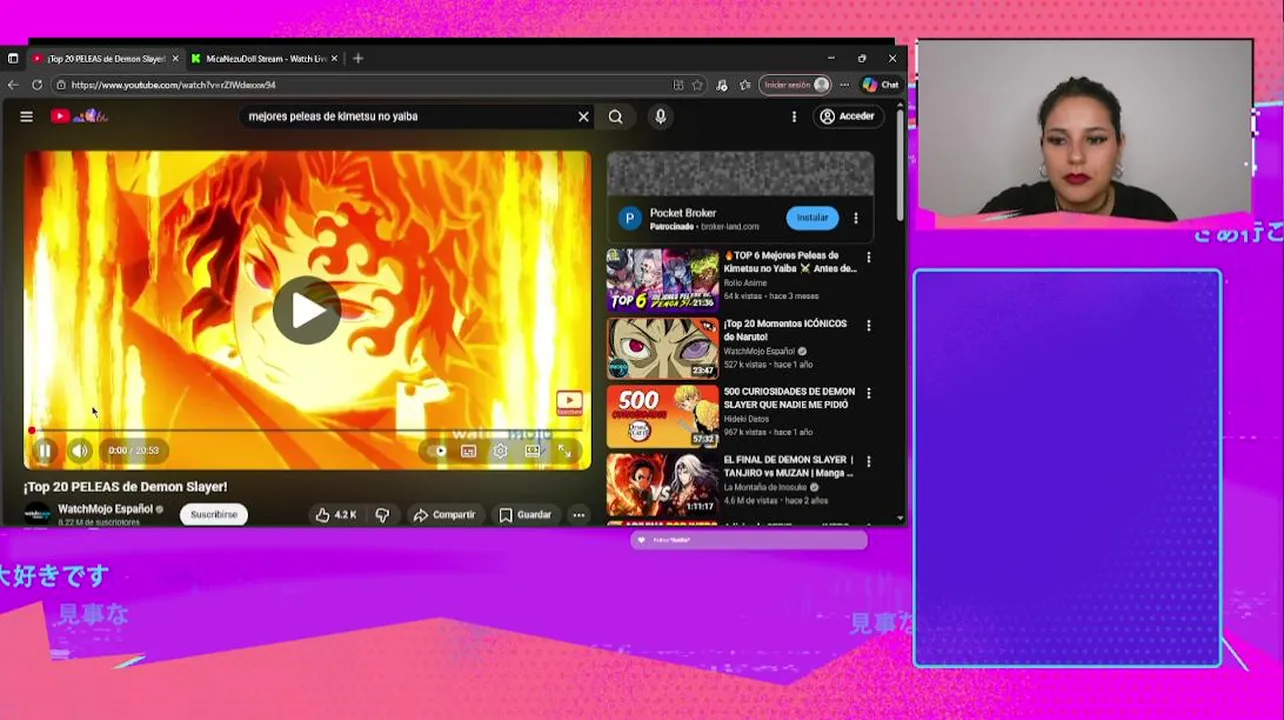Click the Acceder sign-in button
The width and height of the screenshot is (1284, 720).
point(847,116)
